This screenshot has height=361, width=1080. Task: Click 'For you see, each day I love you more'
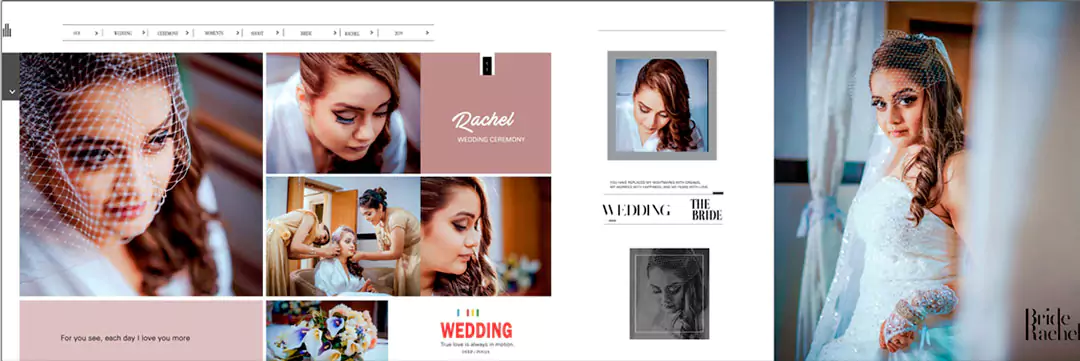[125, 338]
